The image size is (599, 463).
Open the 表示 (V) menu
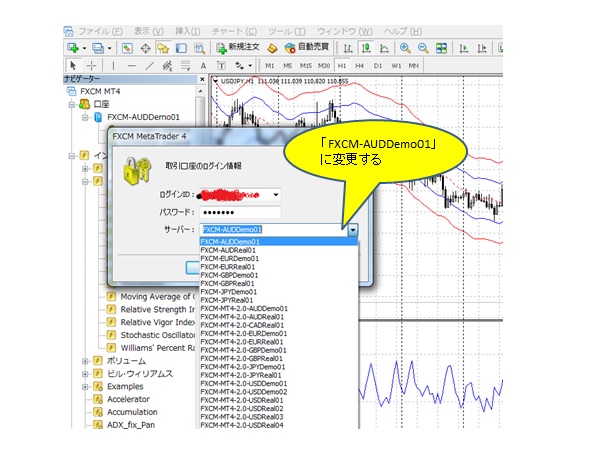point(149,31)
